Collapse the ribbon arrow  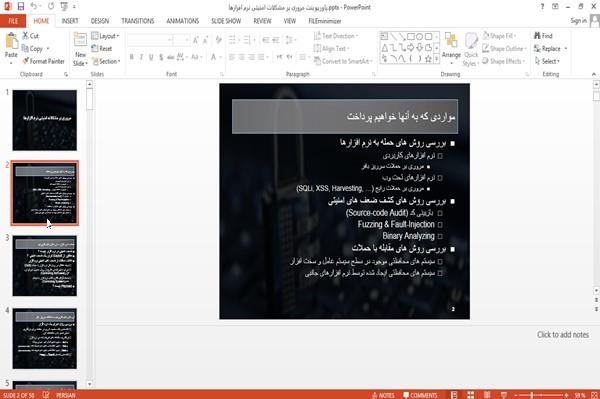click(593, 74)
